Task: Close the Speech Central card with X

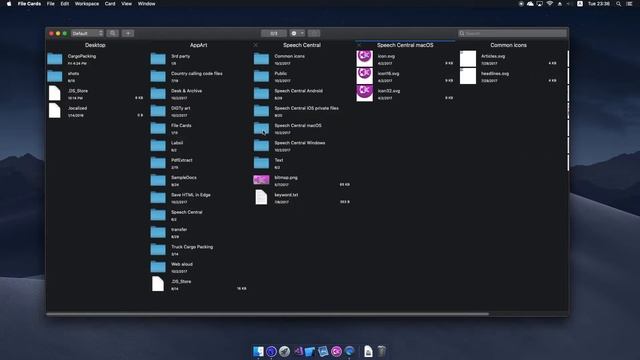Action: (256, 45)
